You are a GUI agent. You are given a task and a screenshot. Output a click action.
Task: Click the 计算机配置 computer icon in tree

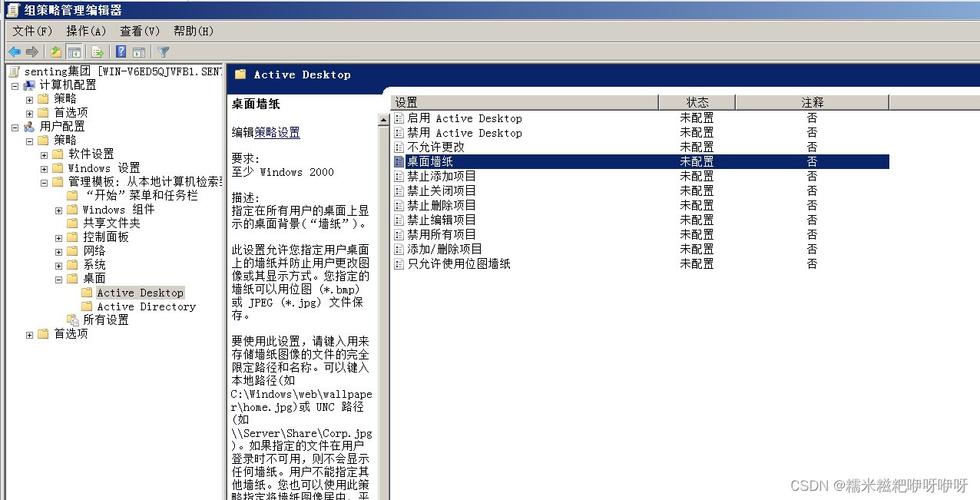[x=29, y=85]
